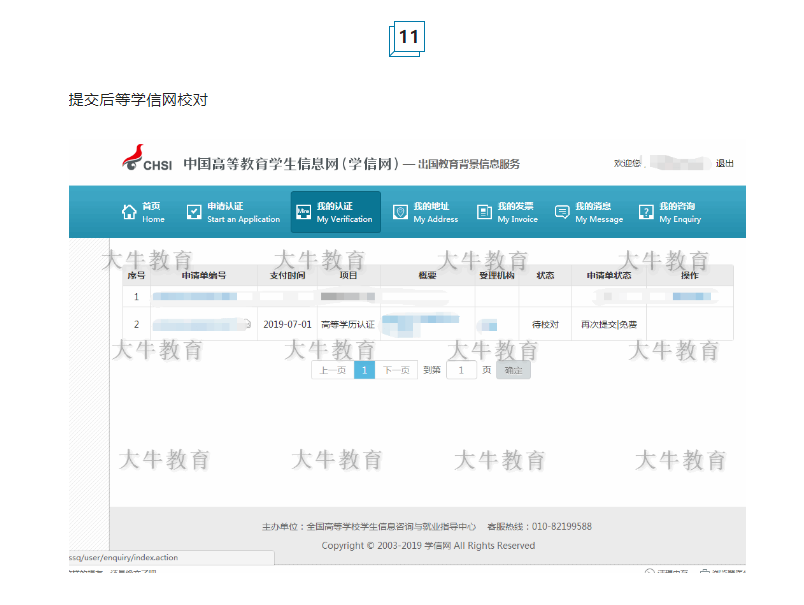
Task: Go to 我的发票 My Invoice
Action: 508,212
